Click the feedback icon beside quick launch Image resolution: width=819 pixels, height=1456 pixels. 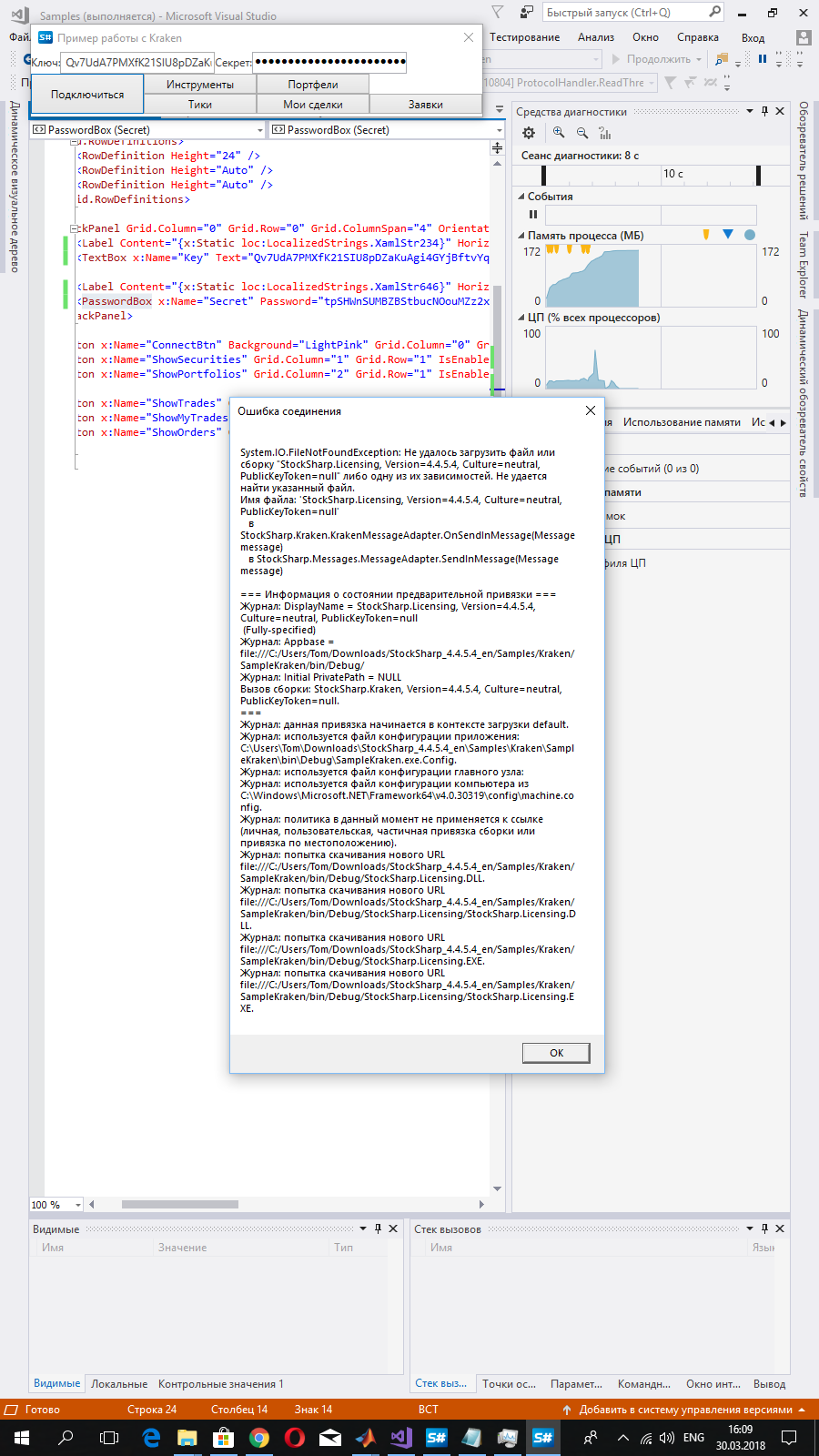527,13
